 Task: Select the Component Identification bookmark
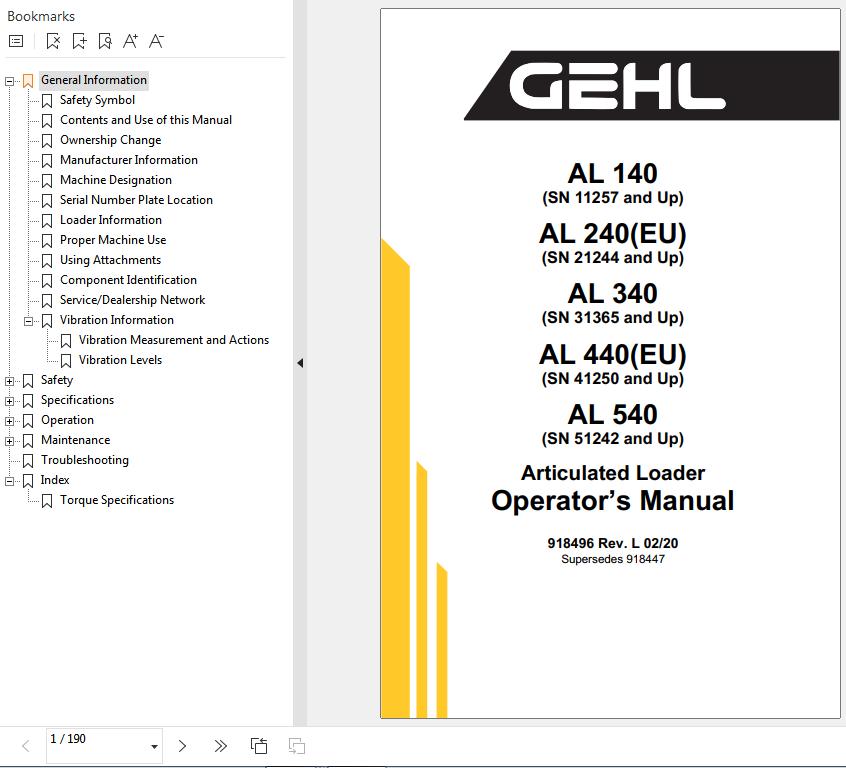click(x=128, y=280)
